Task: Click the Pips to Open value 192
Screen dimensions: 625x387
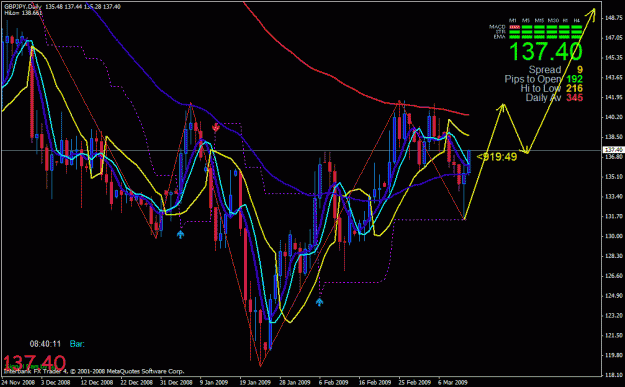Action: click(574, 79)
